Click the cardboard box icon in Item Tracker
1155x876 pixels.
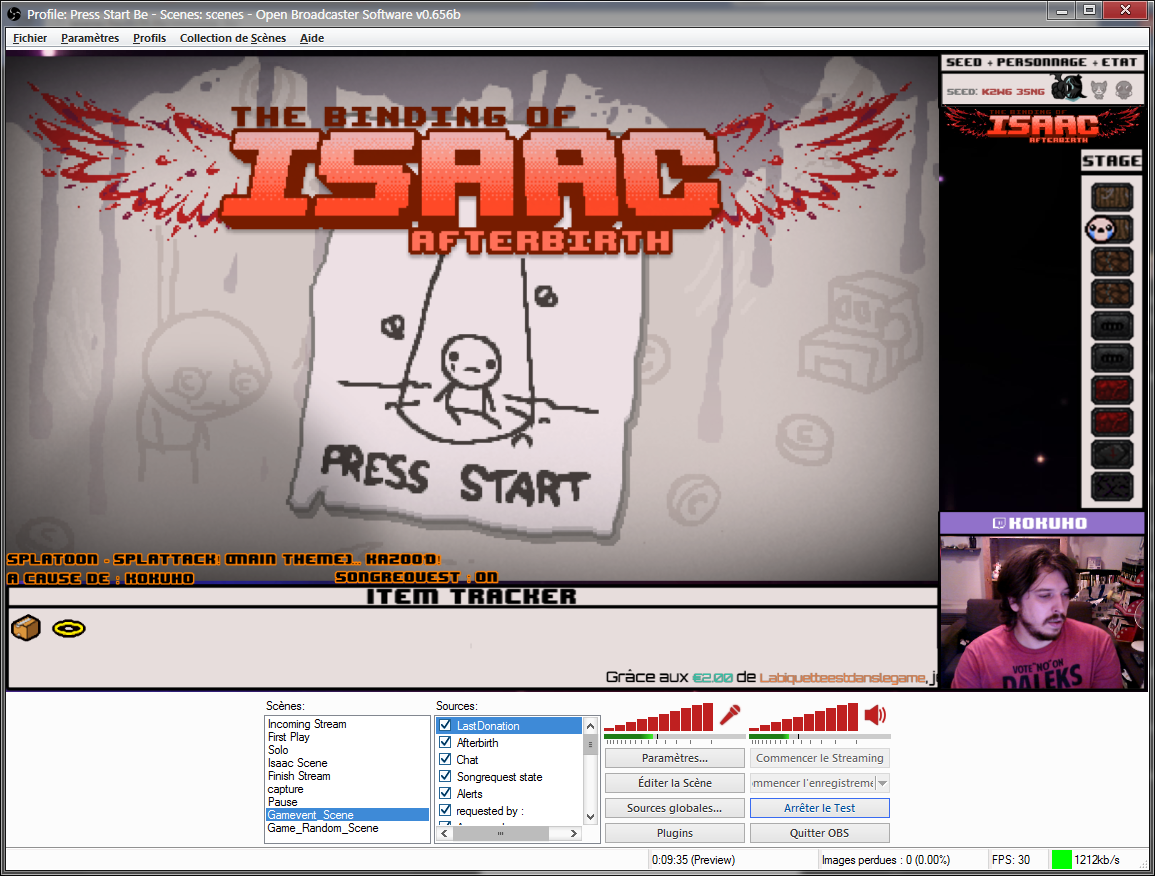coord(26,628)
